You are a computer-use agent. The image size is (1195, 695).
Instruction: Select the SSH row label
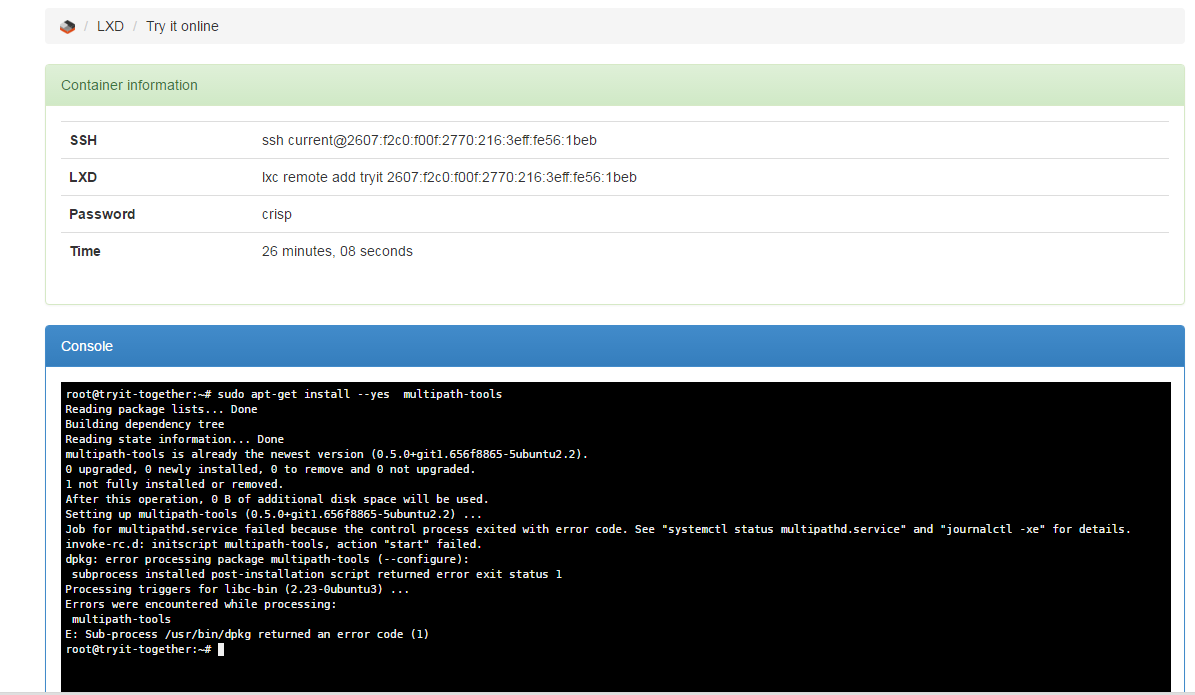(83, 140)
